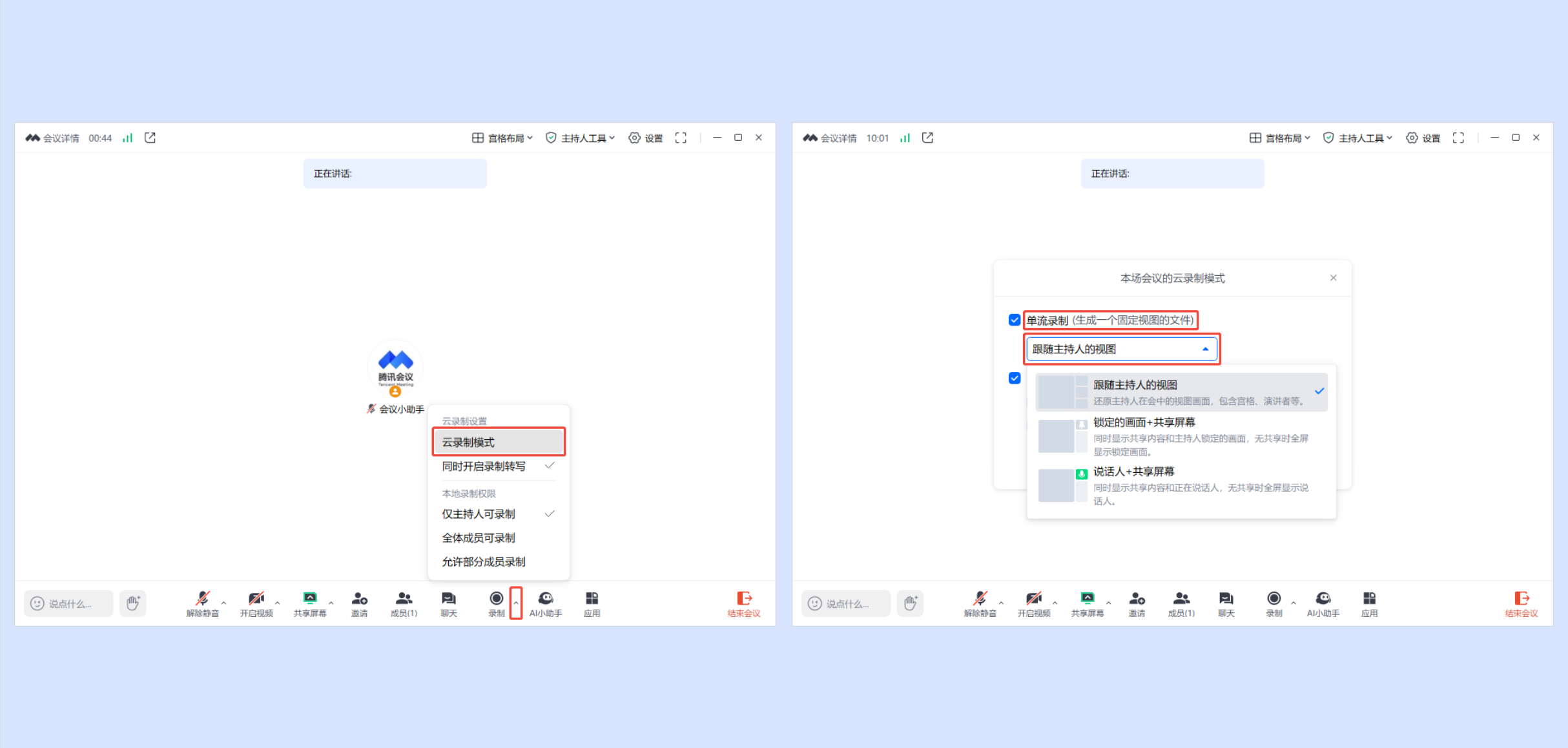
Task: Open 宫格布局 dropdown in left window
Action: (502, 138)
